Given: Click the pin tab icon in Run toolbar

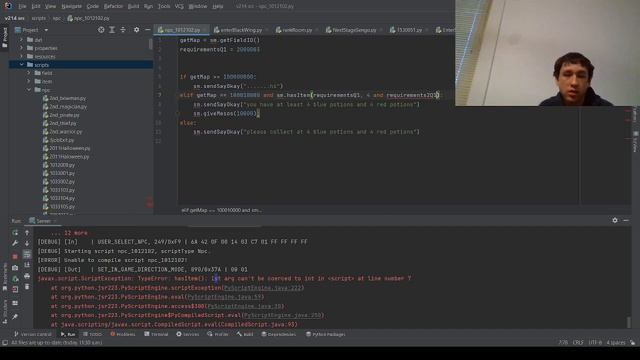Looking at the screenshot, I should tap(15, 316).
